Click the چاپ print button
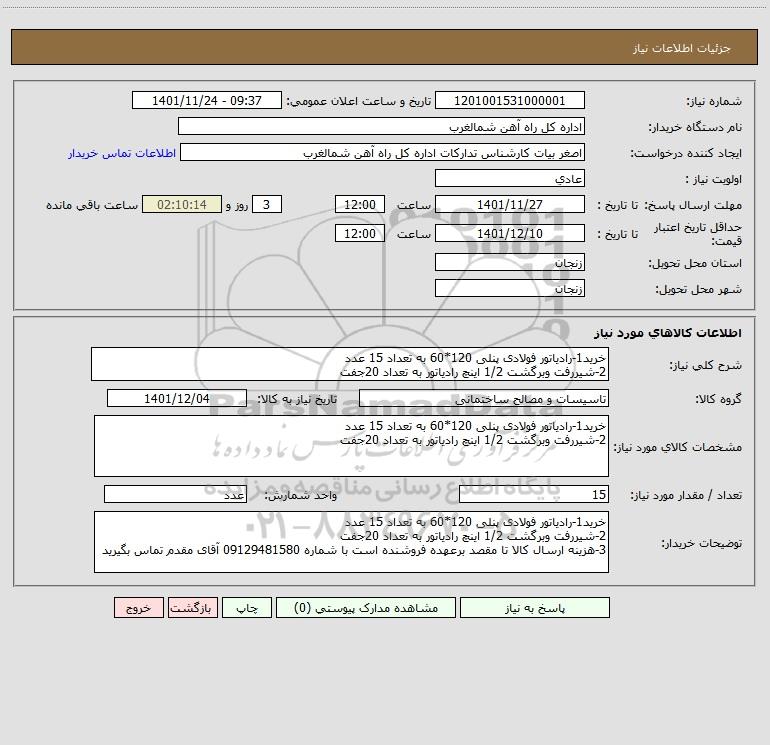The image size is (770, 745). (x=247, y=608)
